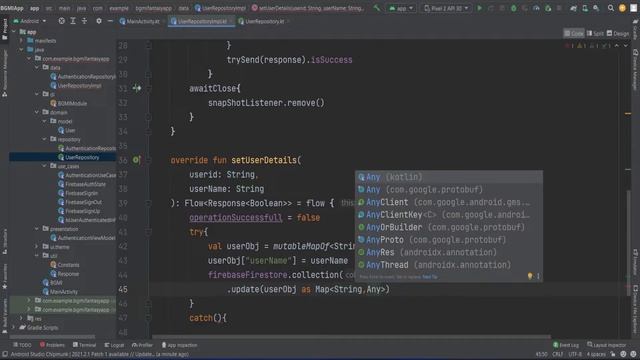Collapse the java folder
This screenshot has height=360, width=640.
point(22,50)
